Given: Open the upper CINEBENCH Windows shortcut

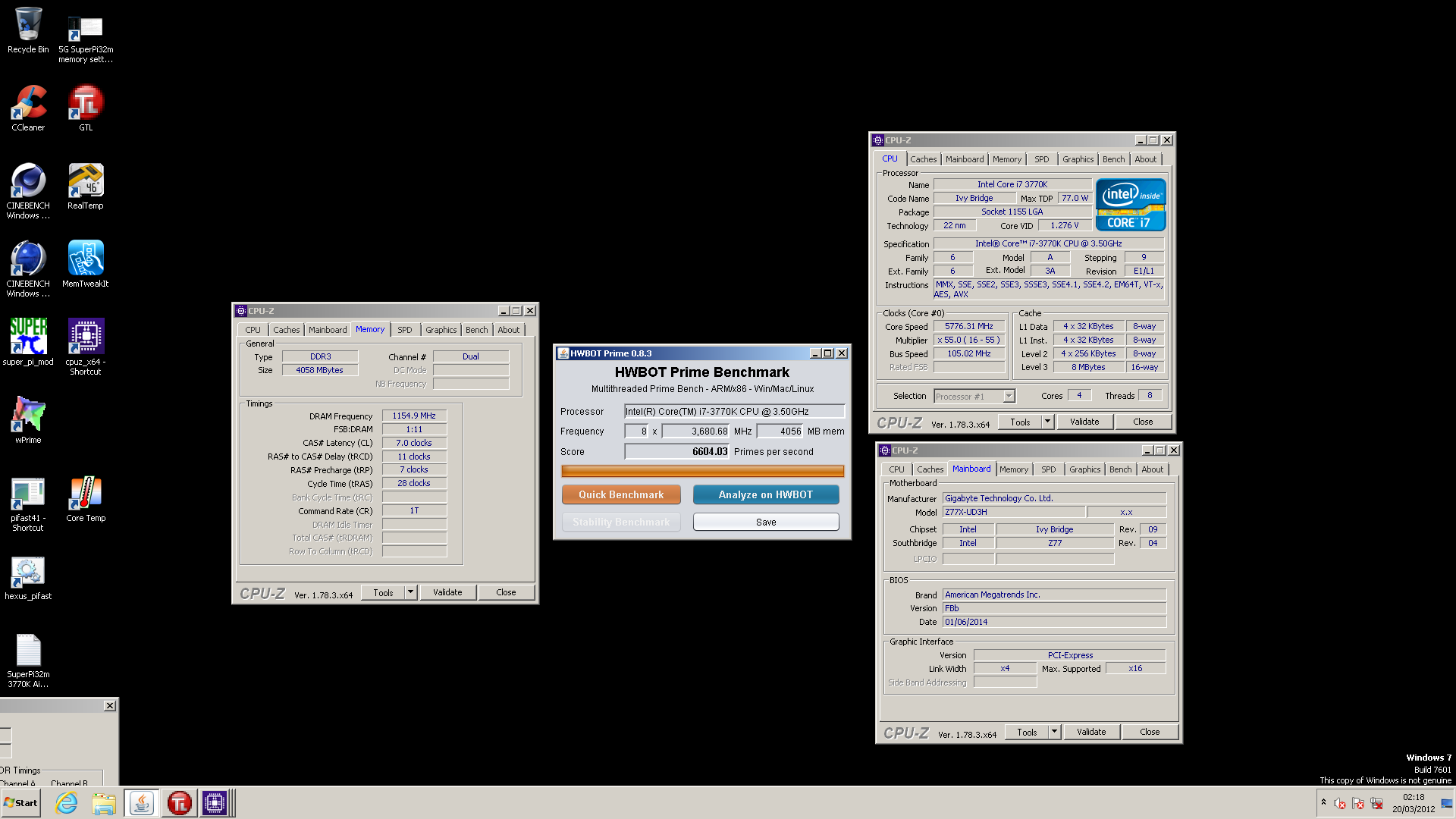Looking at the screenshot, I should point(28,191).
